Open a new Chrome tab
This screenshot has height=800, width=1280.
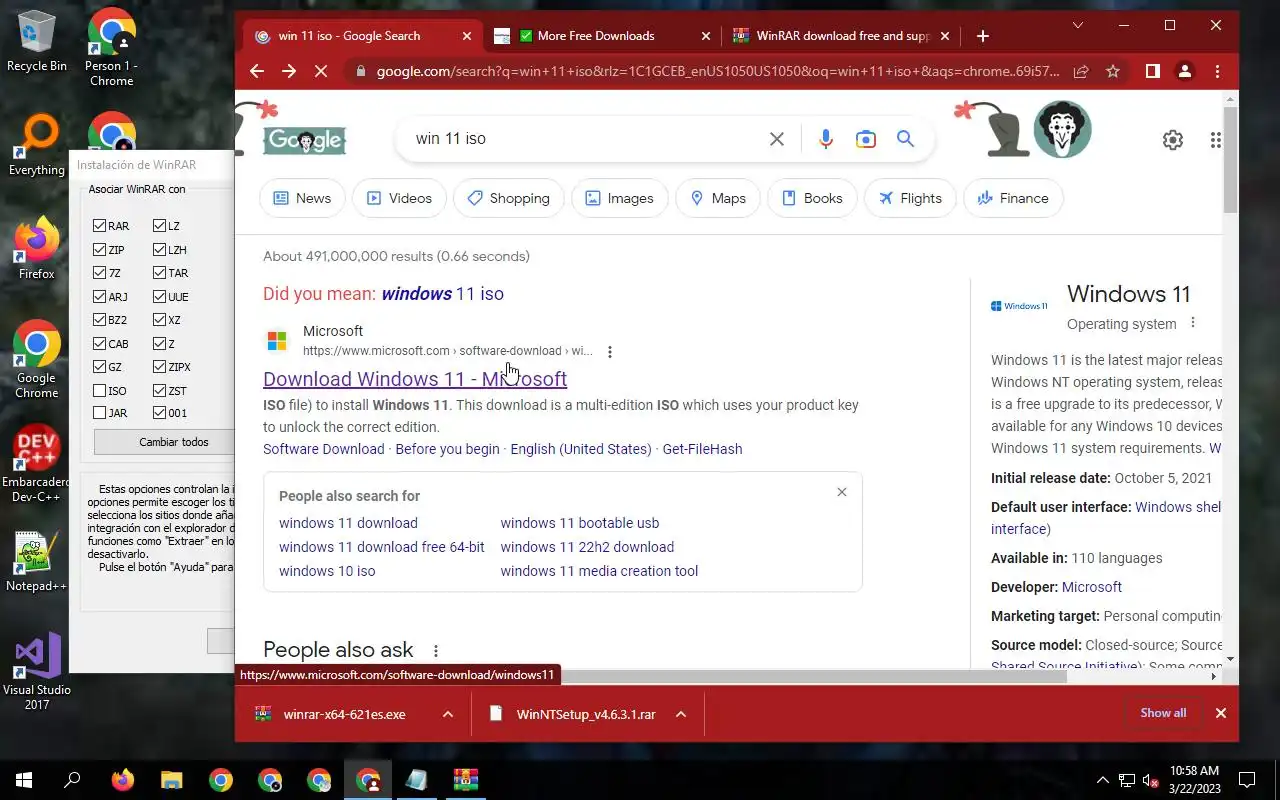pos(983,36)
